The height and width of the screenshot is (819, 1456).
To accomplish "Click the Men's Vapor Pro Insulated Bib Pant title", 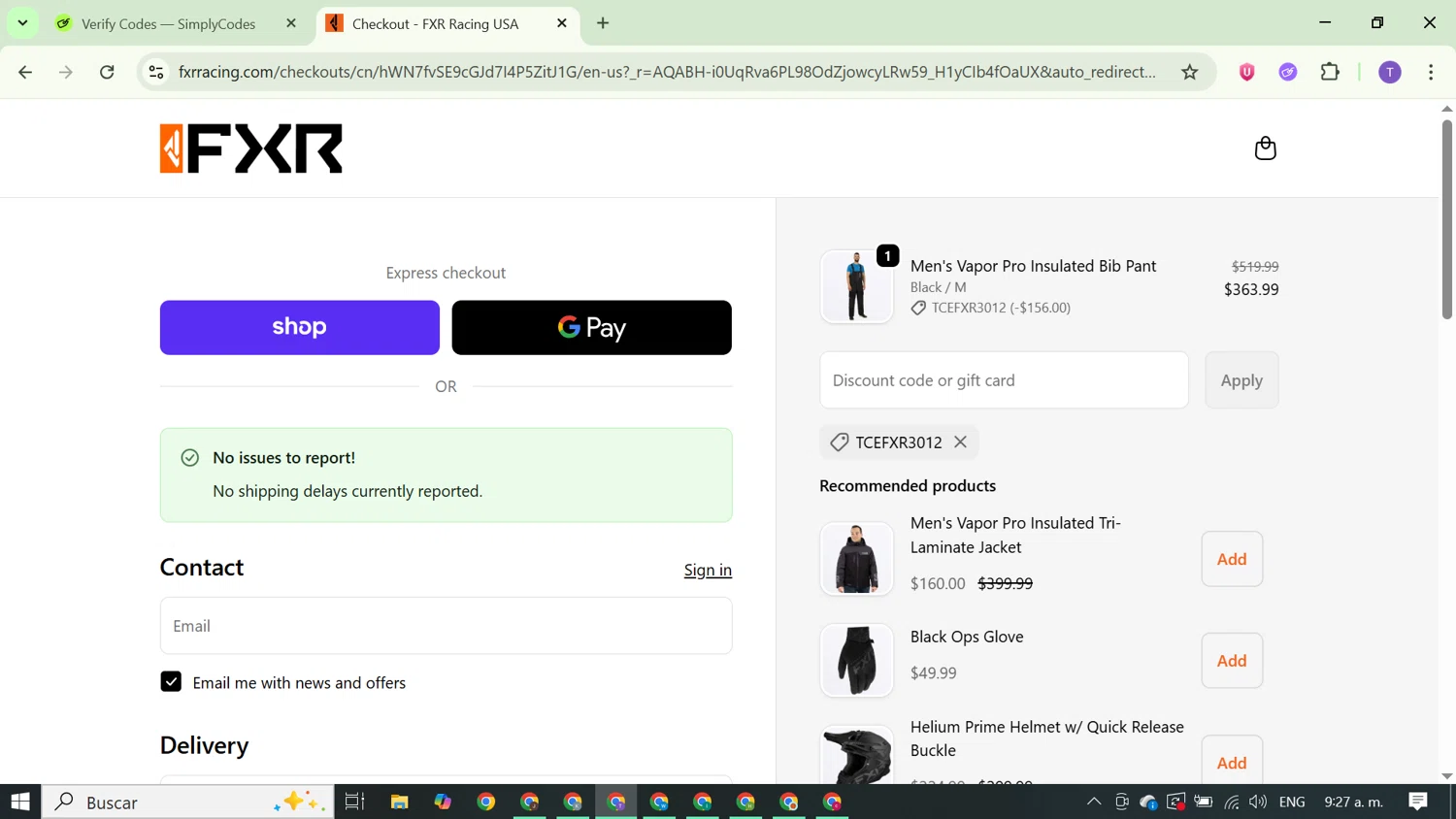I will (1033, 266).
